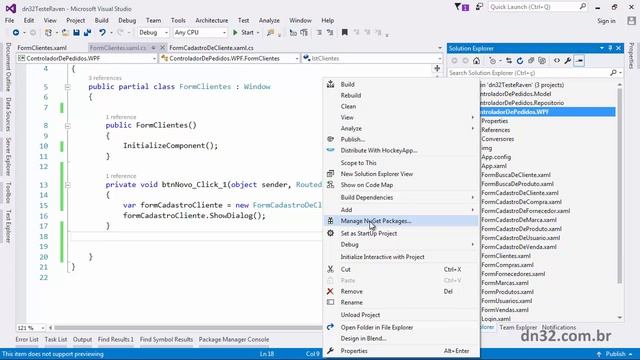Collapse the btnNovo_Click_1 method outline
Screen dimensions: 640x360
68,185
